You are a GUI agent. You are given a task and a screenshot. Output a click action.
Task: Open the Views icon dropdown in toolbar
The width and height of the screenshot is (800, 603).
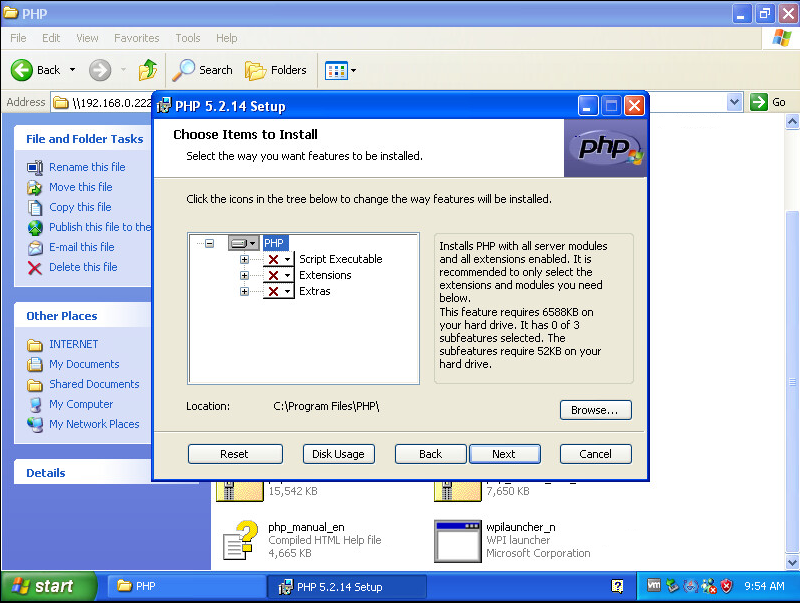[x=340, y=70]
